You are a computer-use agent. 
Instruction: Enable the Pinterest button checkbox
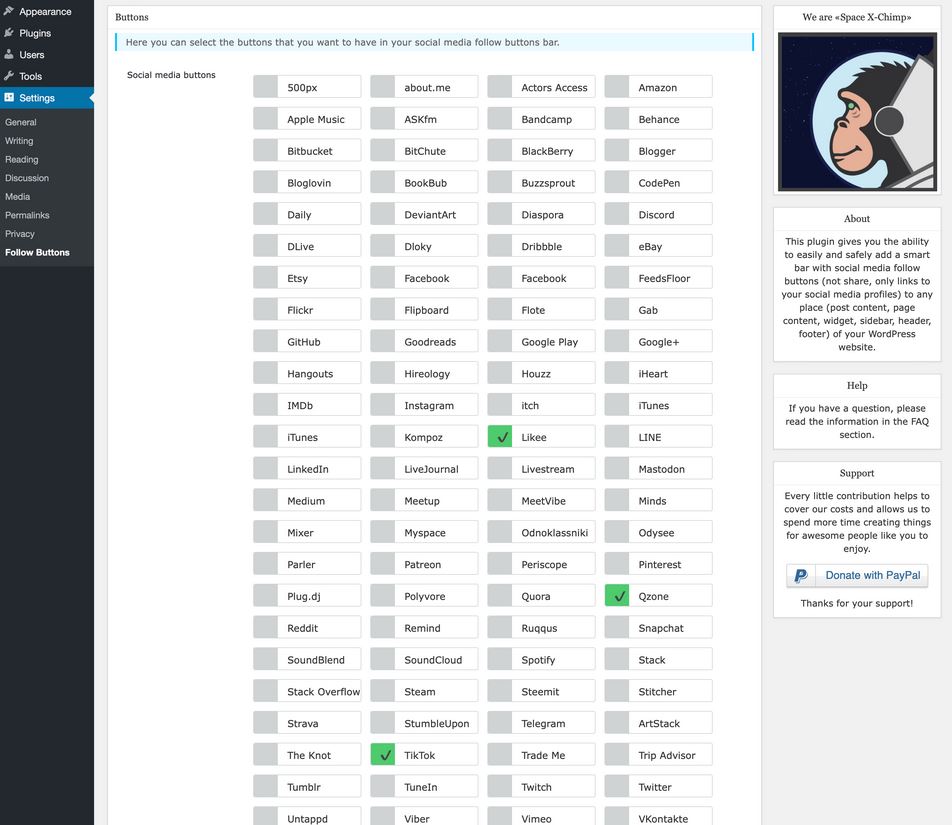pyautogui.click(x=617, y=564)
